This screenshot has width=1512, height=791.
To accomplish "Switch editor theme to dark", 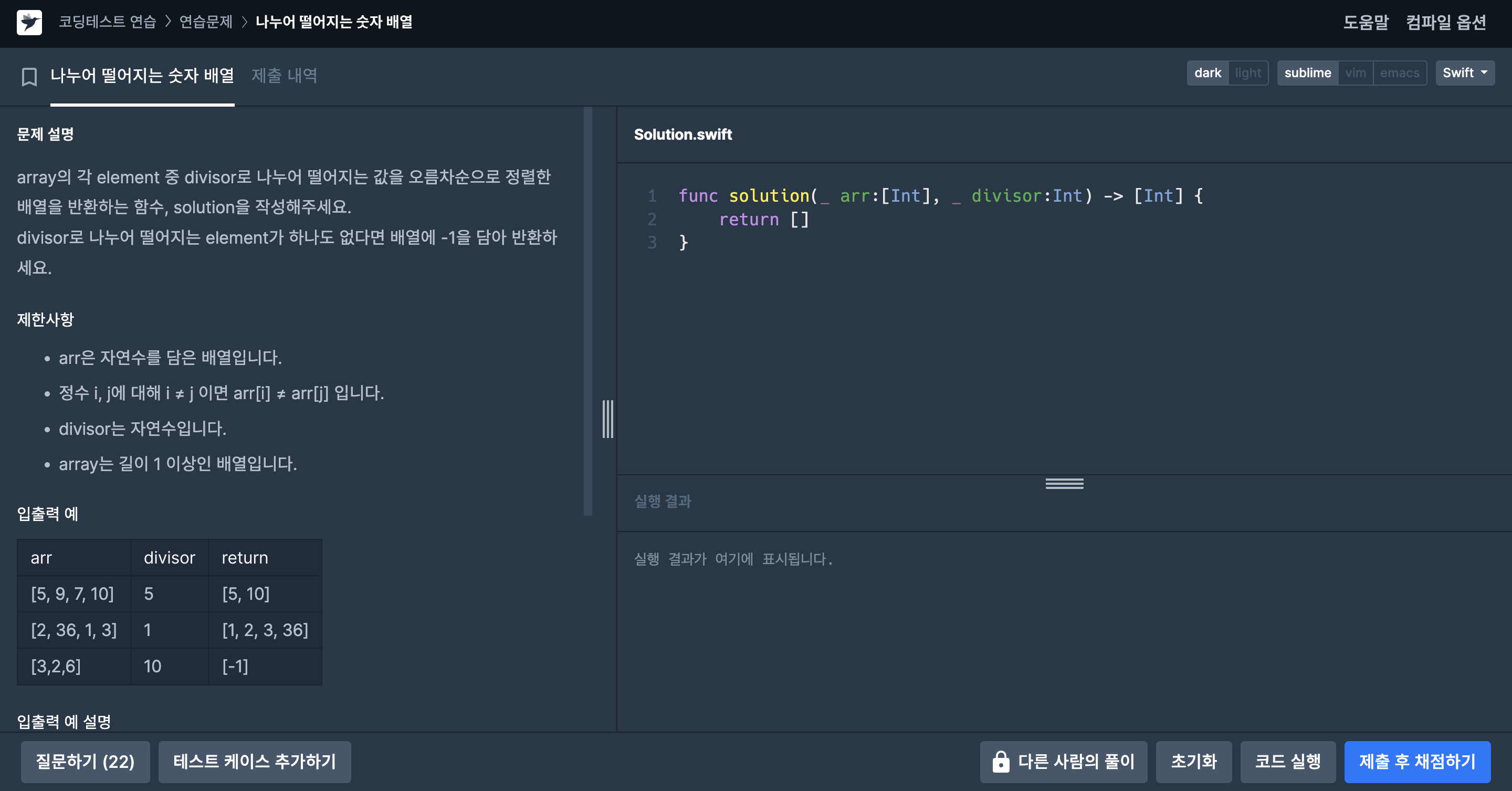I will [1207, 73].
